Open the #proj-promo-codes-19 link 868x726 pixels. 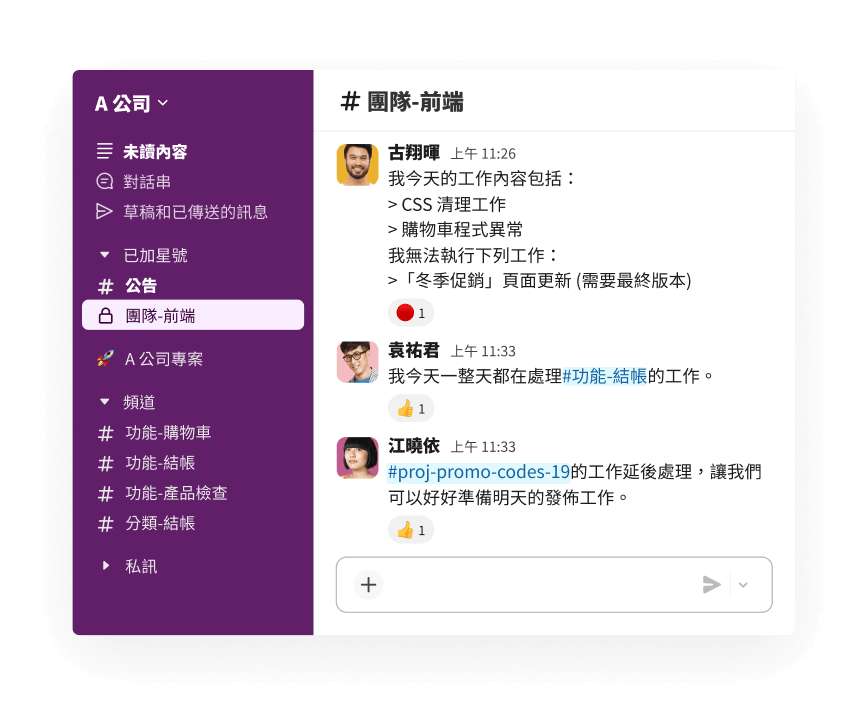pyautogui.click(x=479, y=472)
